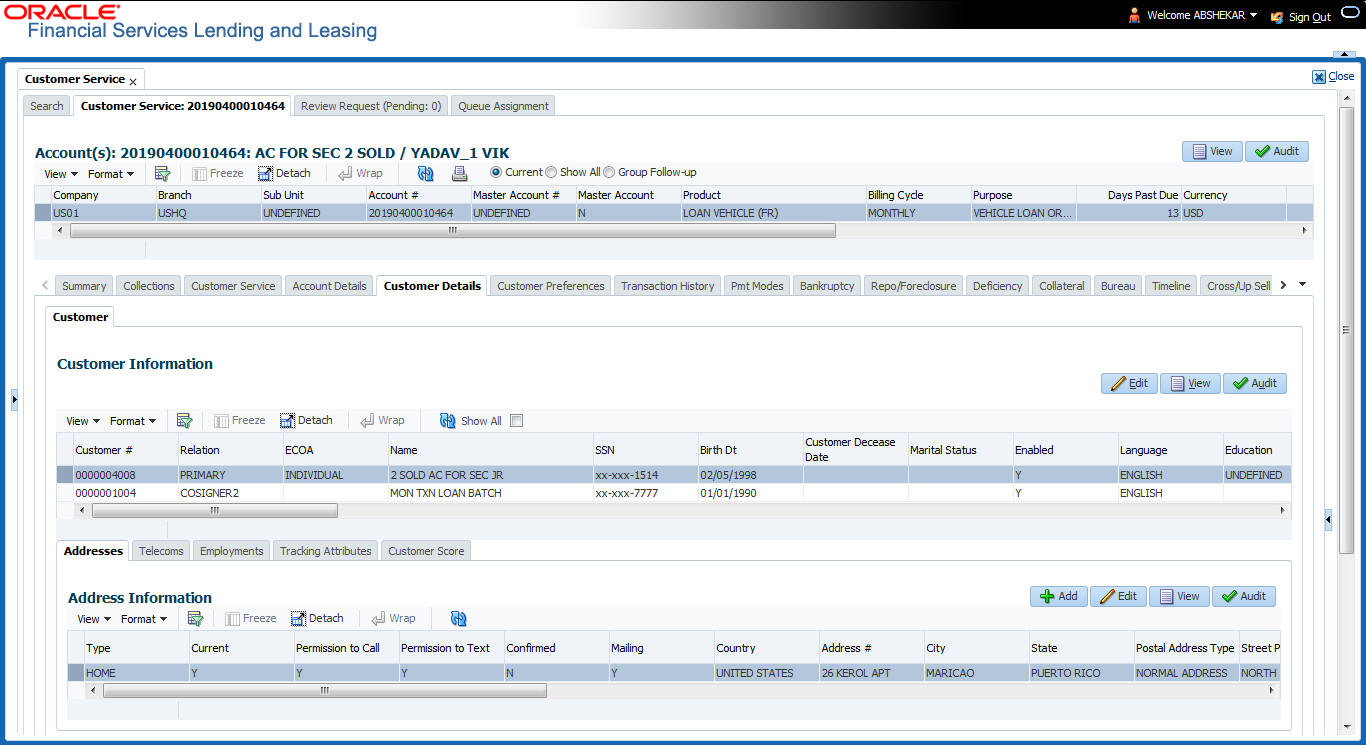Viewport: 1366px width, 745px height.
Task: Click Edit in Customer Information
Action: pyautogui.click(x=1129, y=383)
